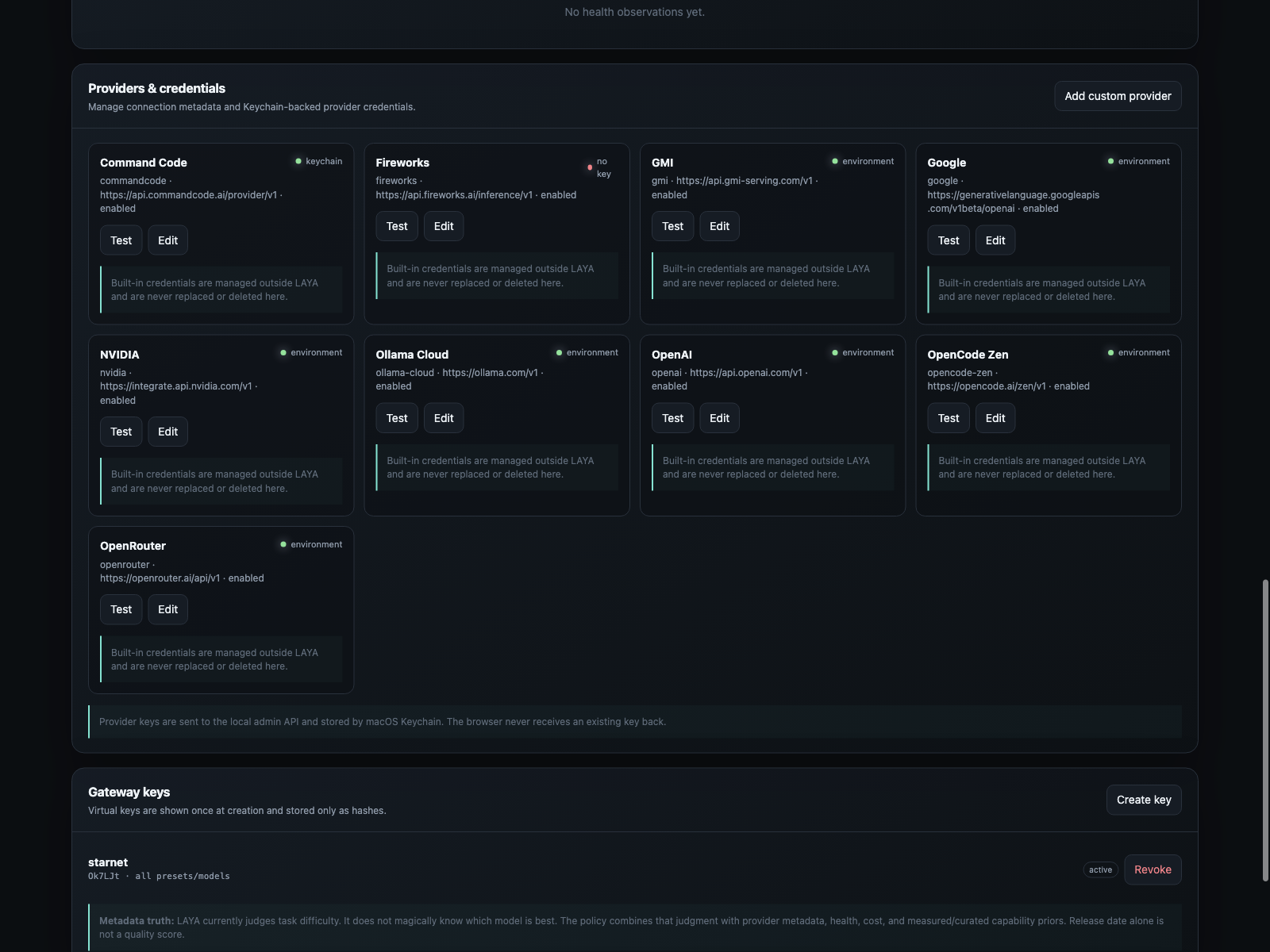
Task: Click the Google environment status indicator
Action: pyautogui.click(x=1138, y=161)
